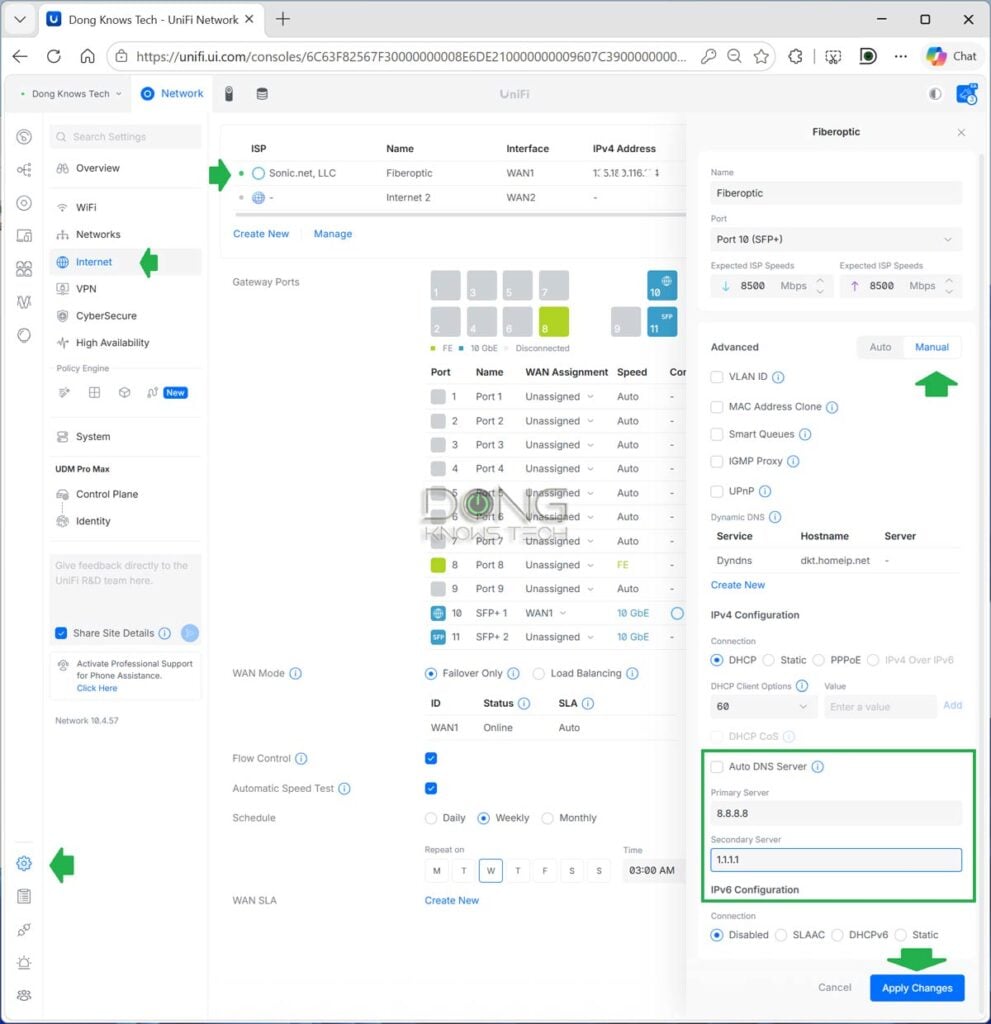
Task: Open the Port 10 (SFP+) dropdown
Action: click(x=836, y=240)
